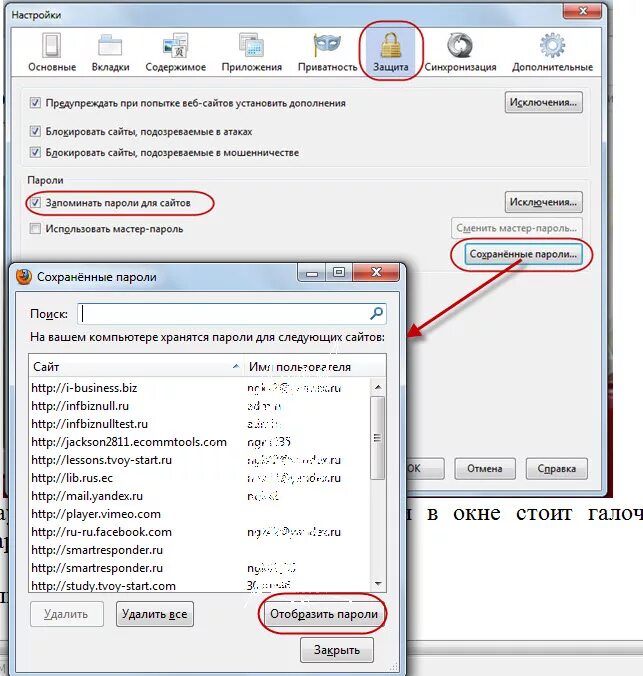Click Удалить все button
643x676 pixels.
pos(155,614)
